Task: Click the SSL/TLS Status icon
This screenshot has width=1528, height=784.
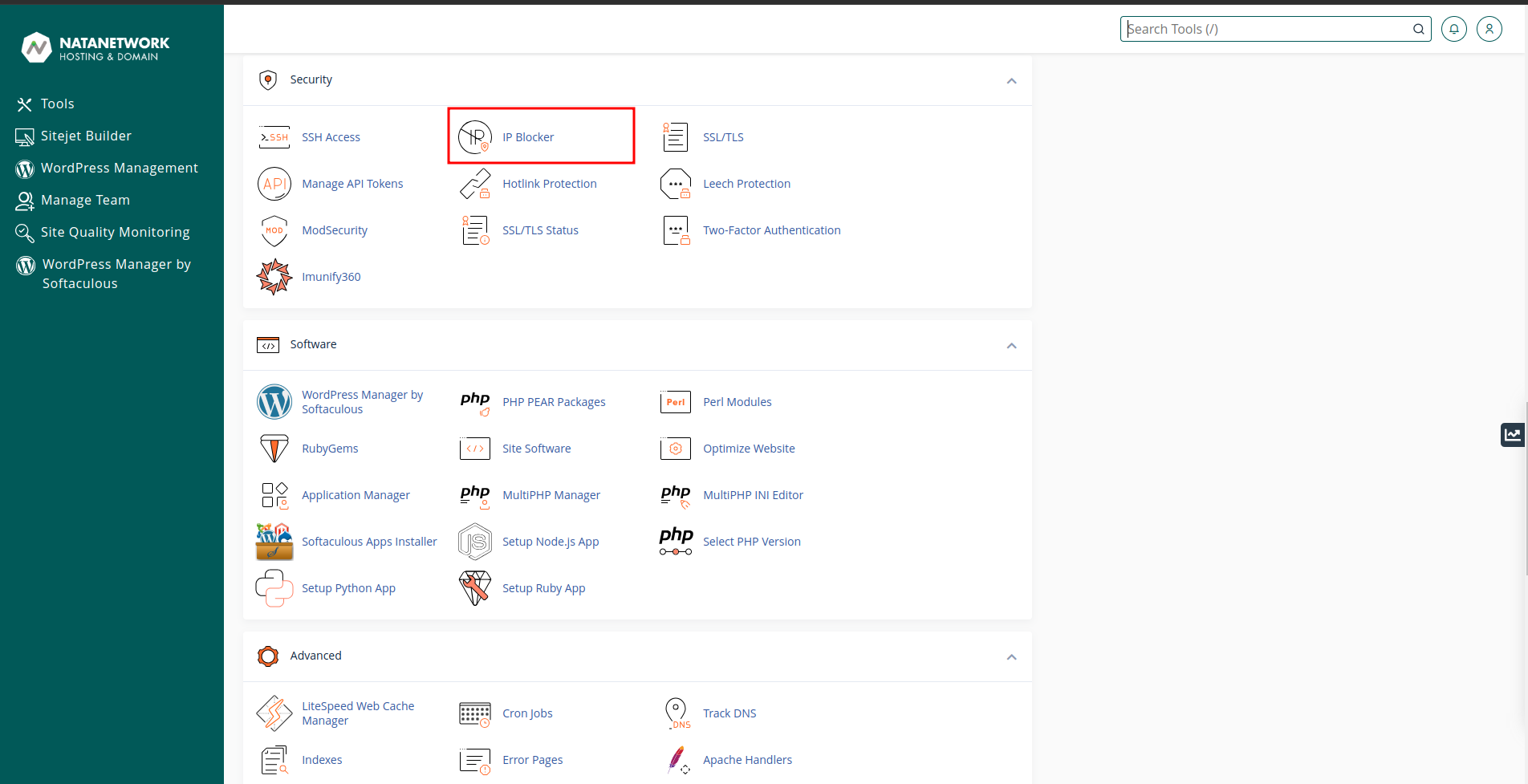Action: (x=475, y=230)
